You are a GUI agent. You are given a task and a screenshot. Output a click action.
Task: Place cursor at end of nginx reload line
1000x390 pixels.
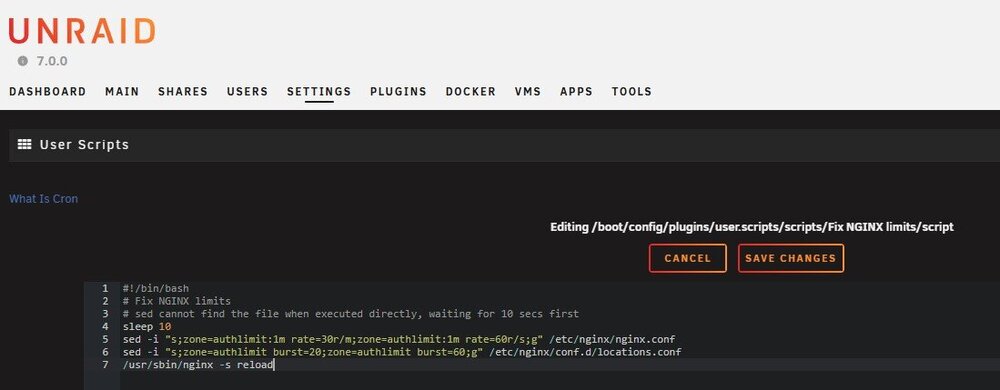click(x=274, y=365)
